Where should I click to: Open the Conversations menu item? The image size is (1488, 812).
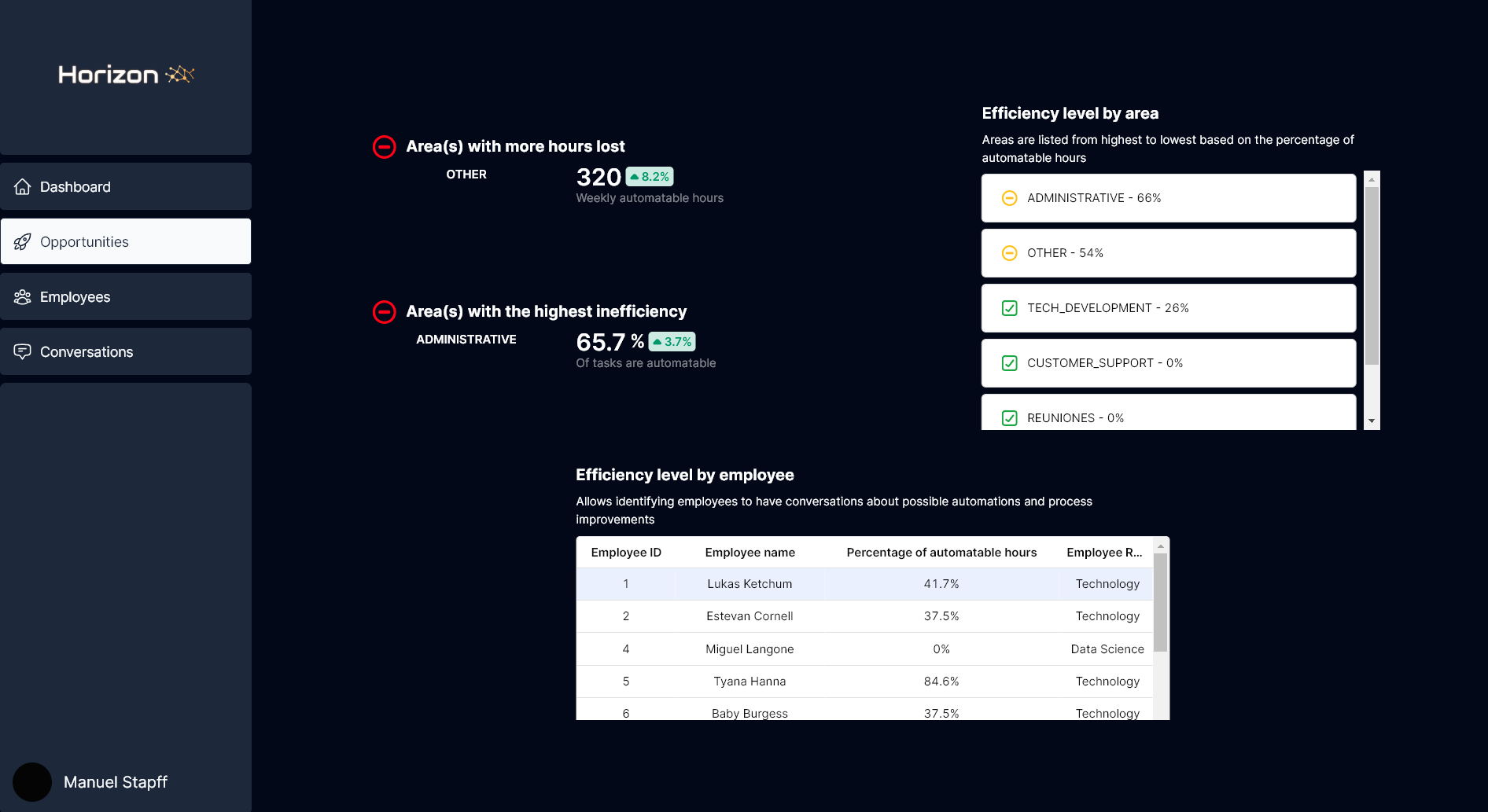pyautogui.click(x=126, y=351)
